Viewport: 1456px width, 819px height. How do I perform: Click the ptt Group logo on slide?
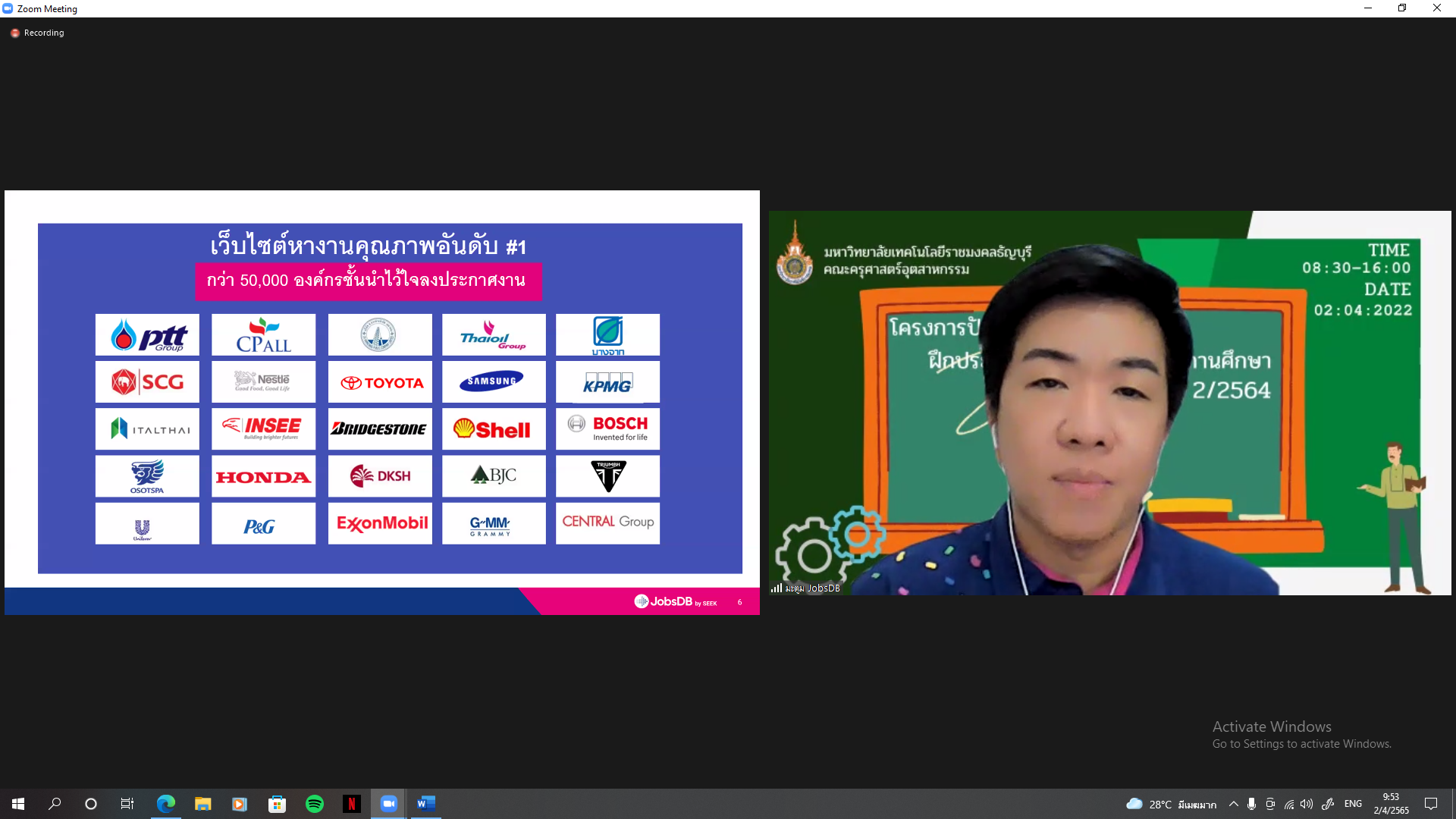tap(147, 334)
